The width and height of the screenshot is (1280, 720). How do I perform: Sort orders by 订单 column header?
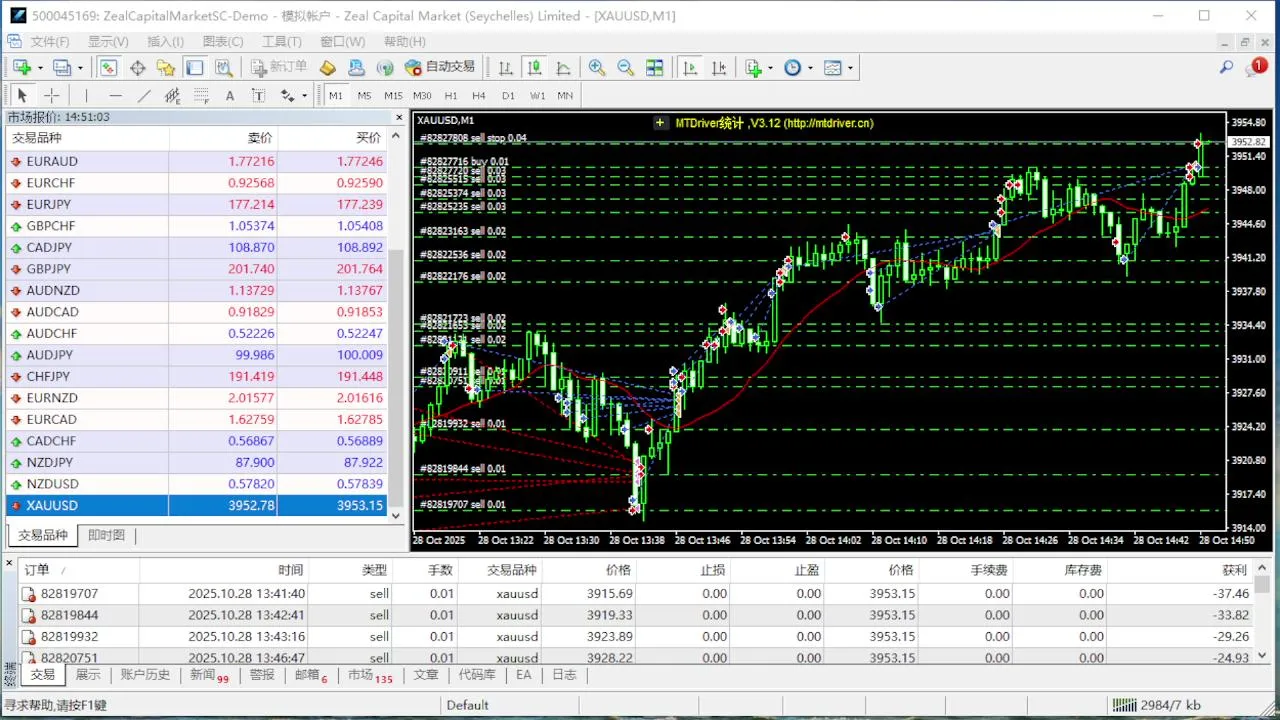[x=79, y=570]
